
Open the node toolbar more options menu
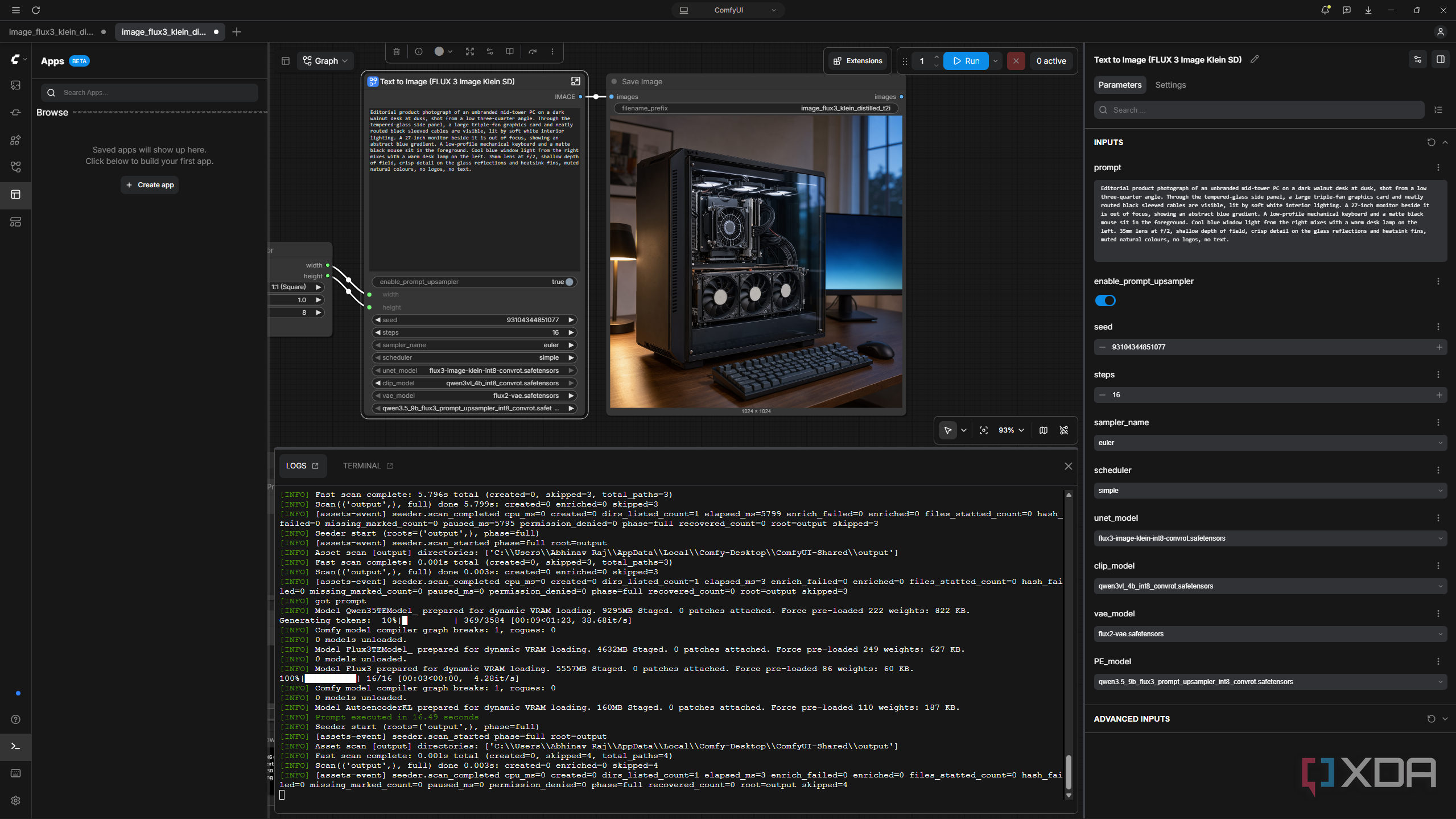pos(552,51)
